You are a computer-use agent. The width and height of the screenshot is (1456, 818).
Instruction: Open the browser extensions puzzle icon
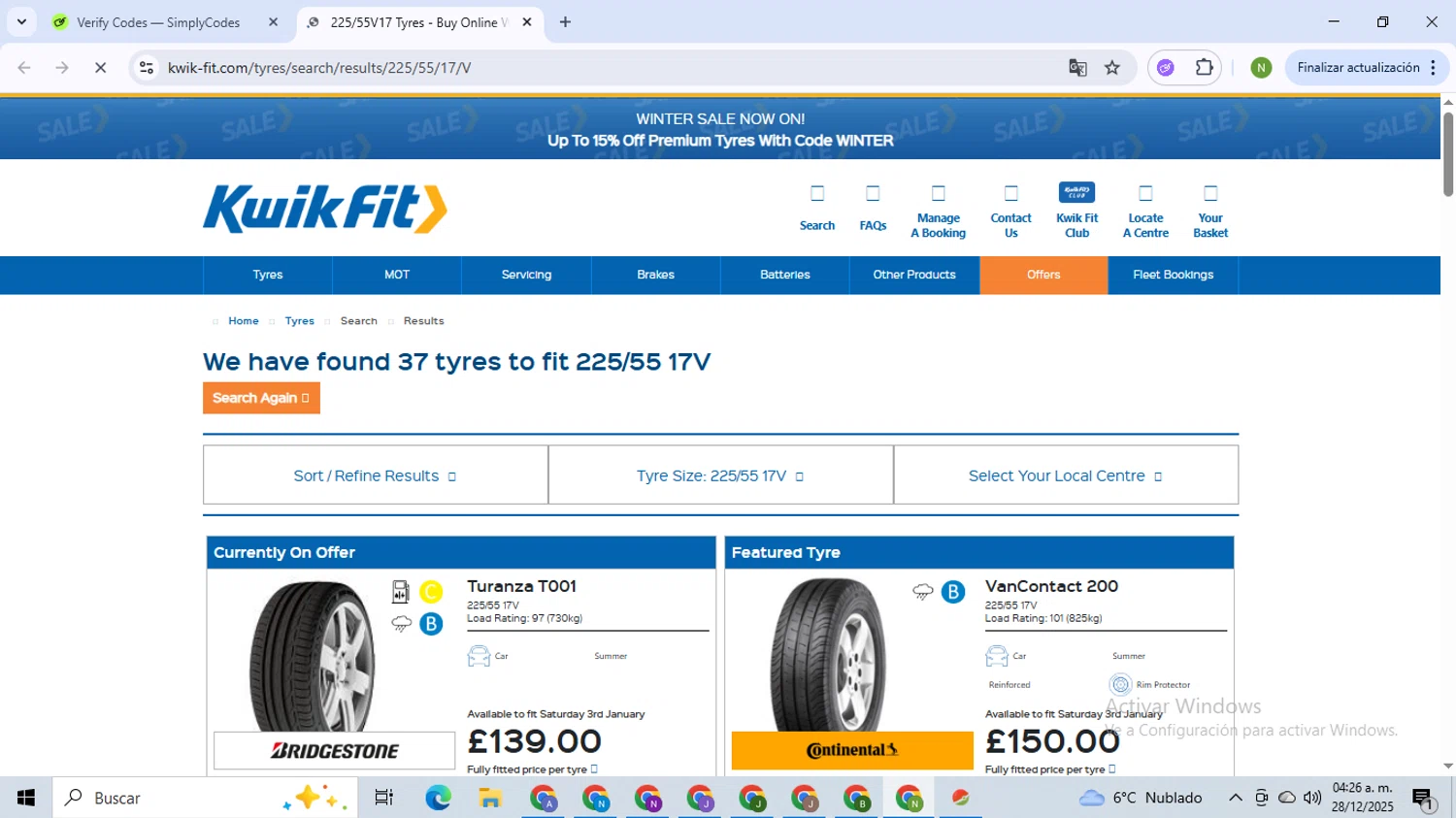coord(1204,68)
